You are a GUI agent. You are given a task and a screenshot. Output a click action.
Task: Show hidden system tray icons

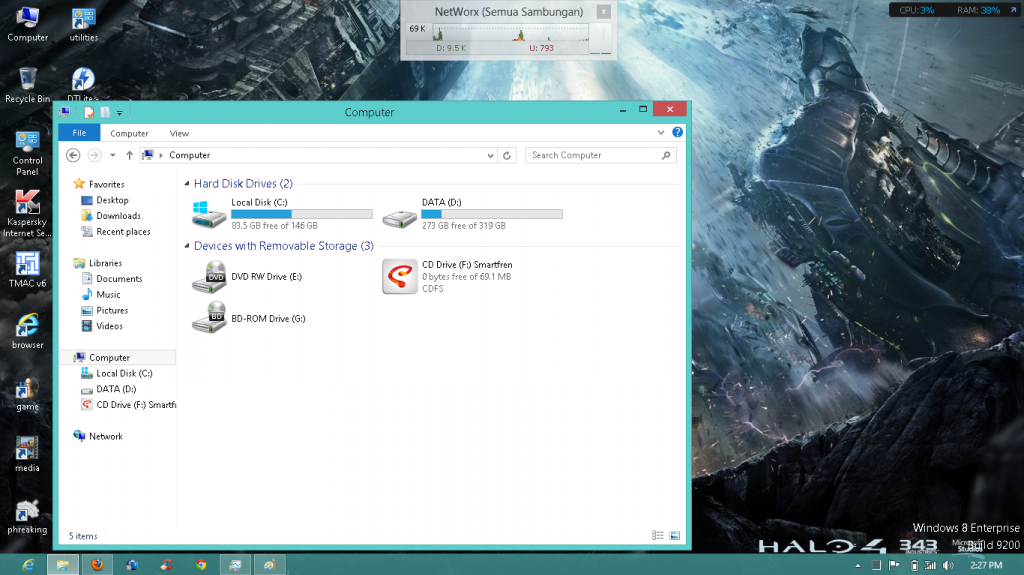click(858, 565)
